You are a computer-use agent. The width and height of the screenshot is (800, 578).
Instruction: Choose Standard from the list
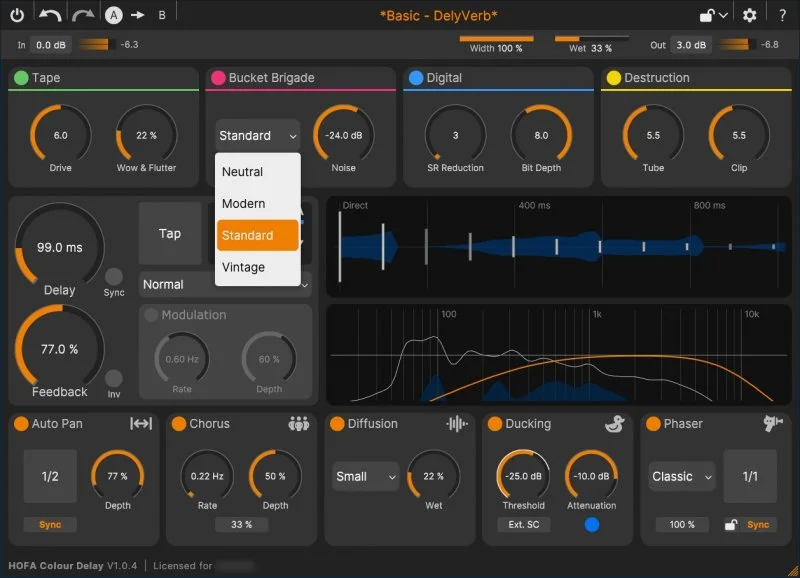click(258, 235)
